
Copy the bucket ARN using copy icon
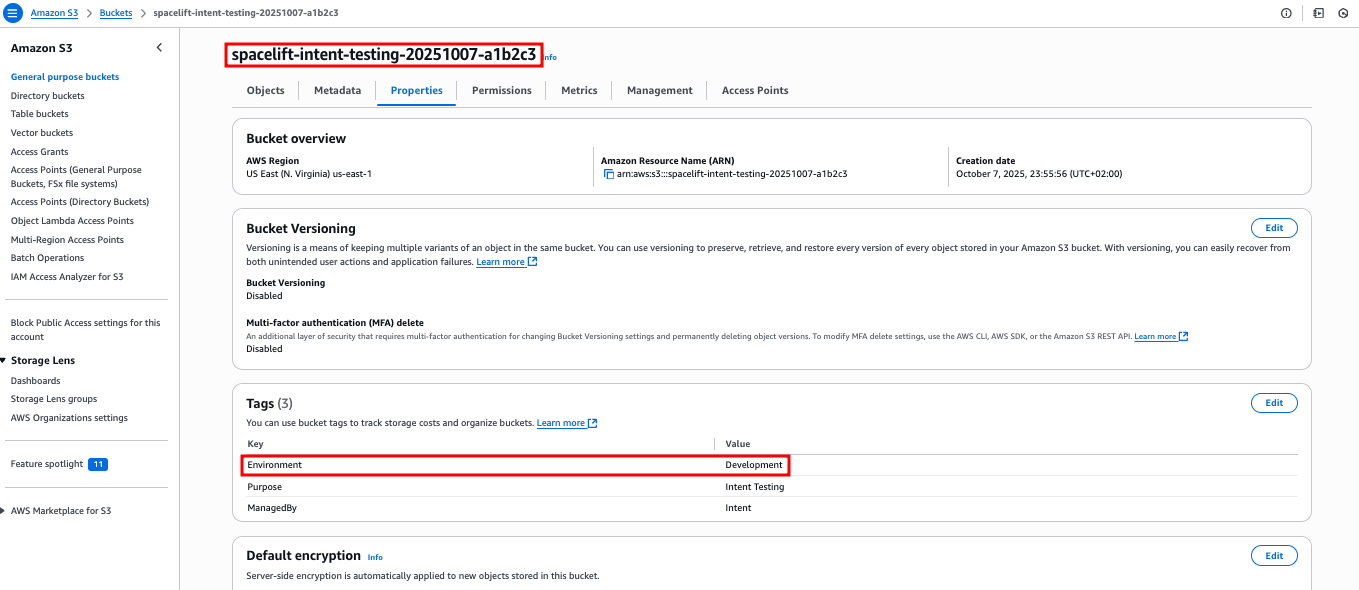607,173
